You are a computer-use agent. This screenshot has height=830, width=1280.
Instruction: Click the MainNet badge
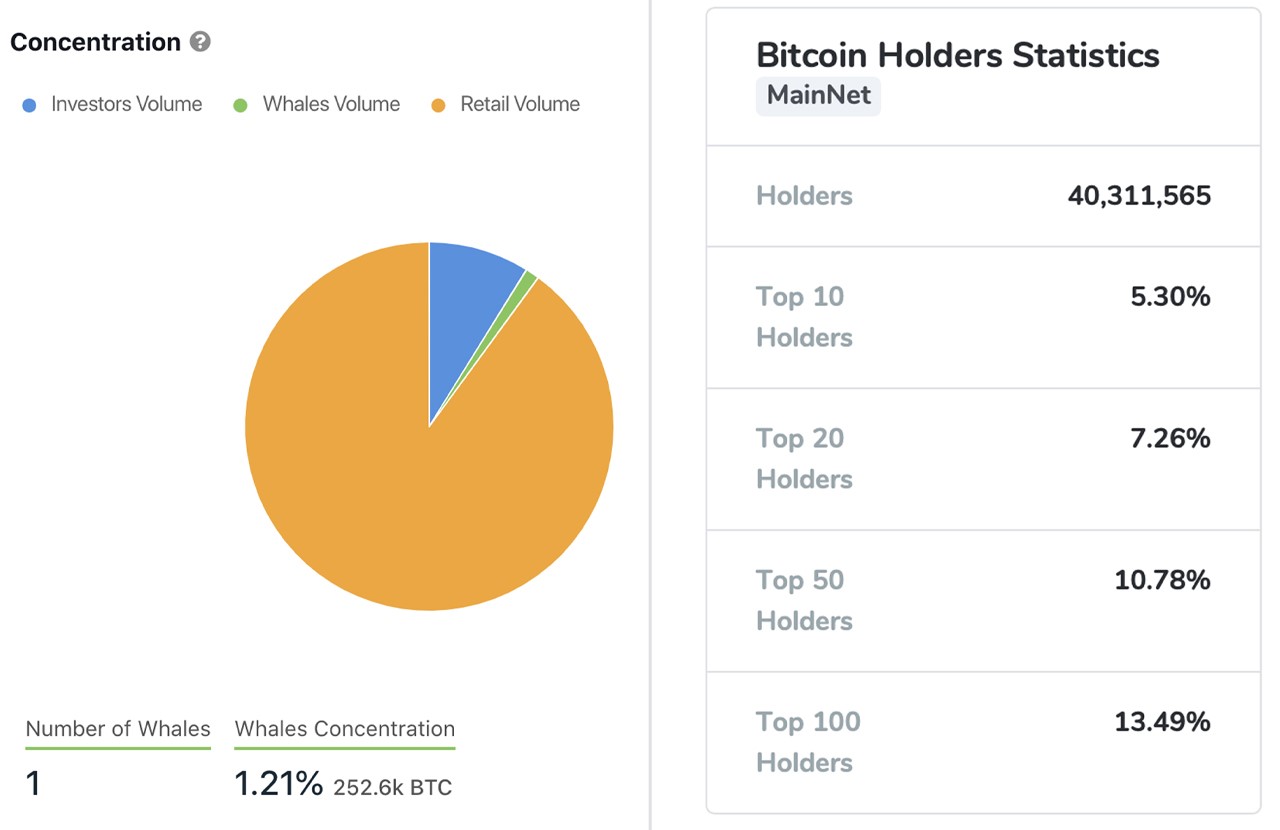click(x=818, y=96)
